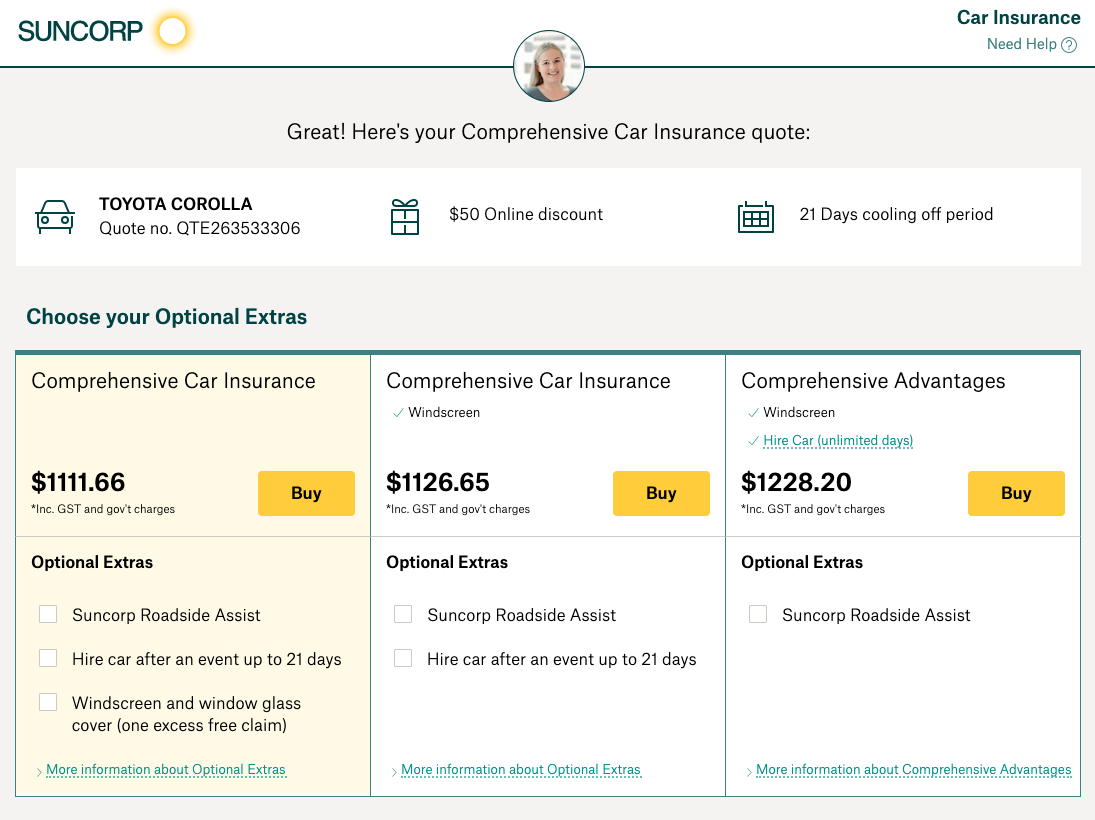Click the Suncorp sun logo
1095x820 pixels.
[x=172, y=31]
